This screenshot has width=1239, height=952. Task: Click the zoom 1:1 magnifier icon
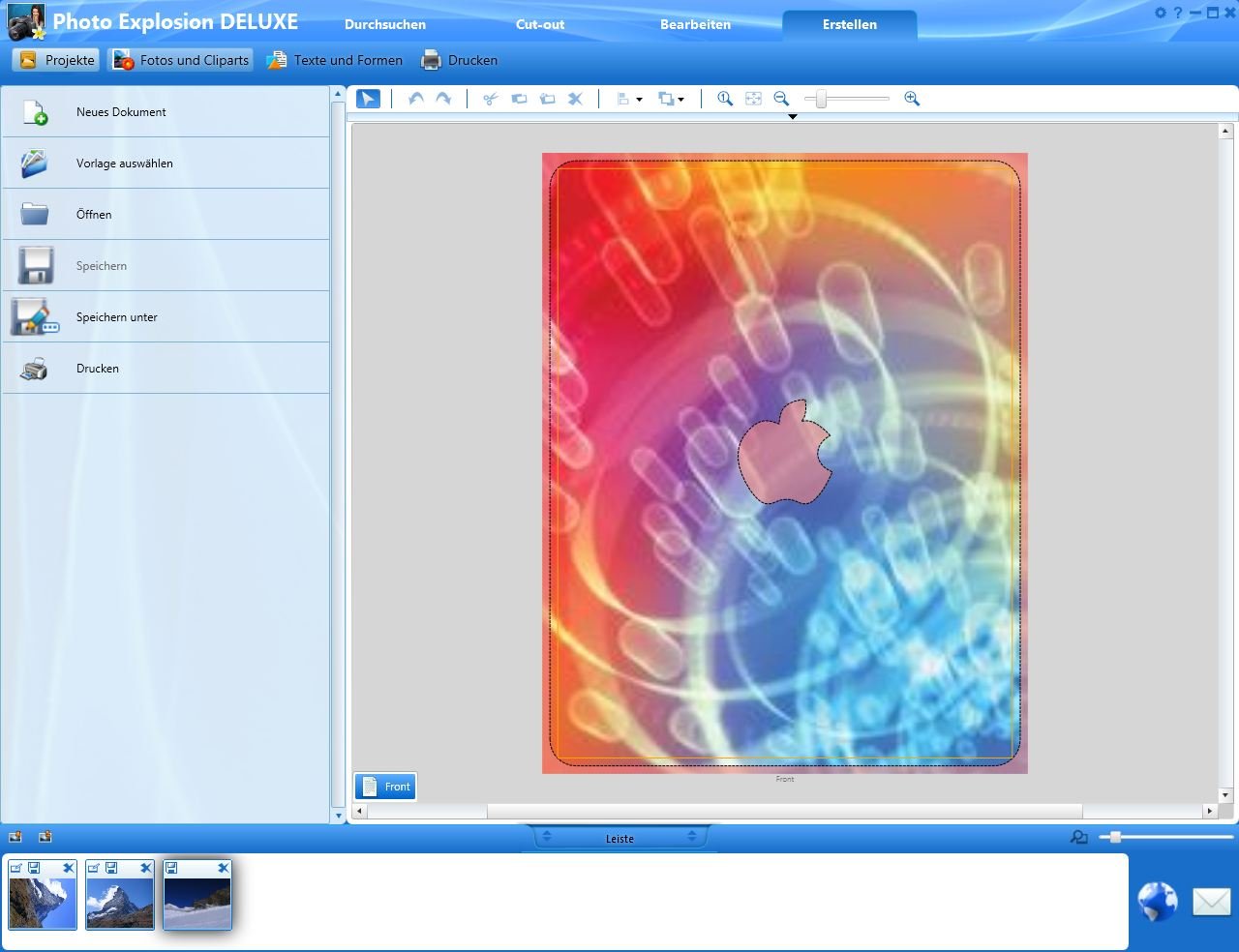725,99
